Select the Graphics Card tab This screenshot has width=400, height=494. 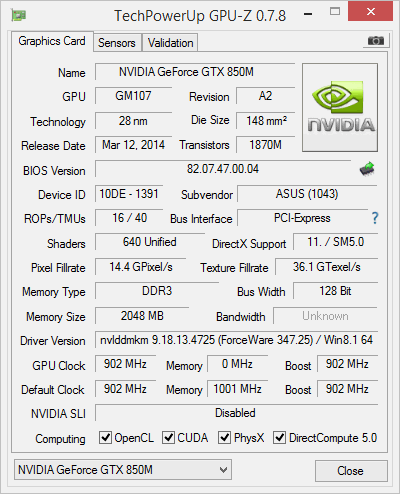52,41
